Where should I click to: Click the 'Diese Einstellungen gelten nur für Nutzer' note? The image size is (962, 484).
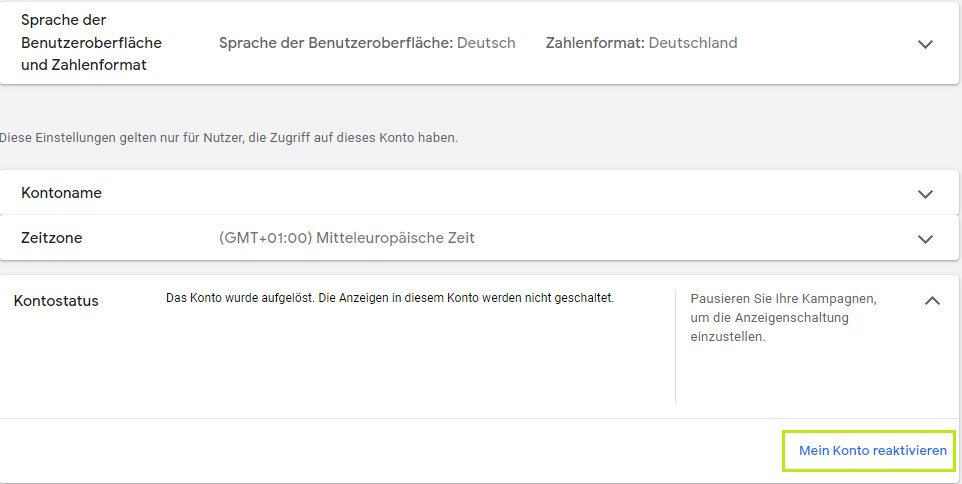click(229, 138)
